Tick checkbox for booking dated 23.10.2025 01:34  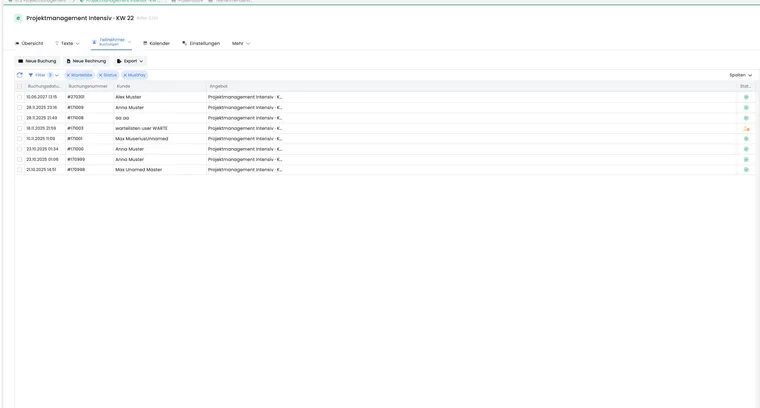(x=19, y=149)
